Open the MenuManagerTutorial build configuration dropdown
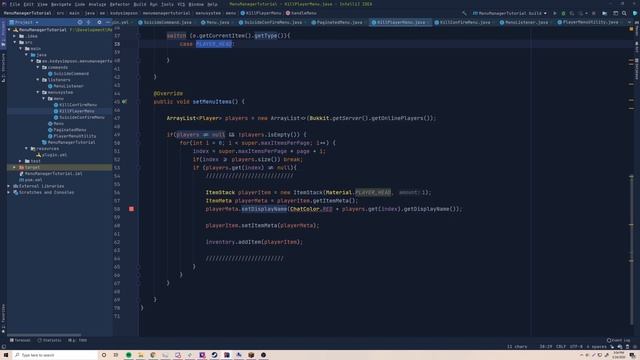Screen dimensions: 640x360 click(509, 13)
